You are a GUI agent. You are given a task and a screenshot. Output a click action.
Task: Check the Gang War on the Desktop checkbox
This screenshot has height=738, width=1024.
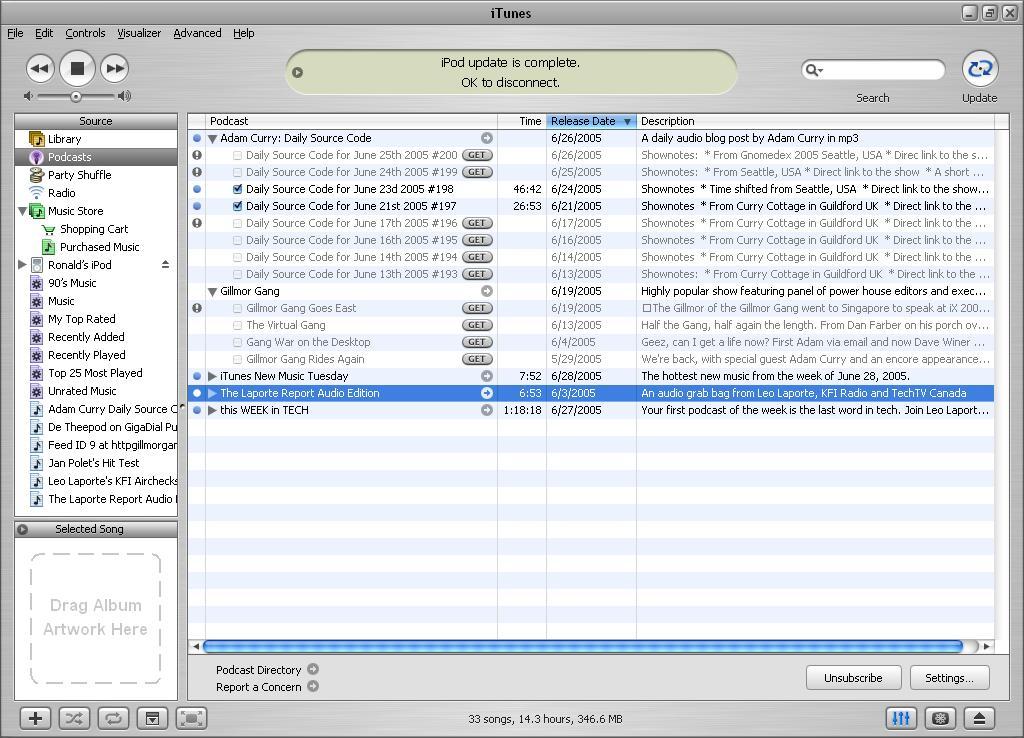point(238,342)
